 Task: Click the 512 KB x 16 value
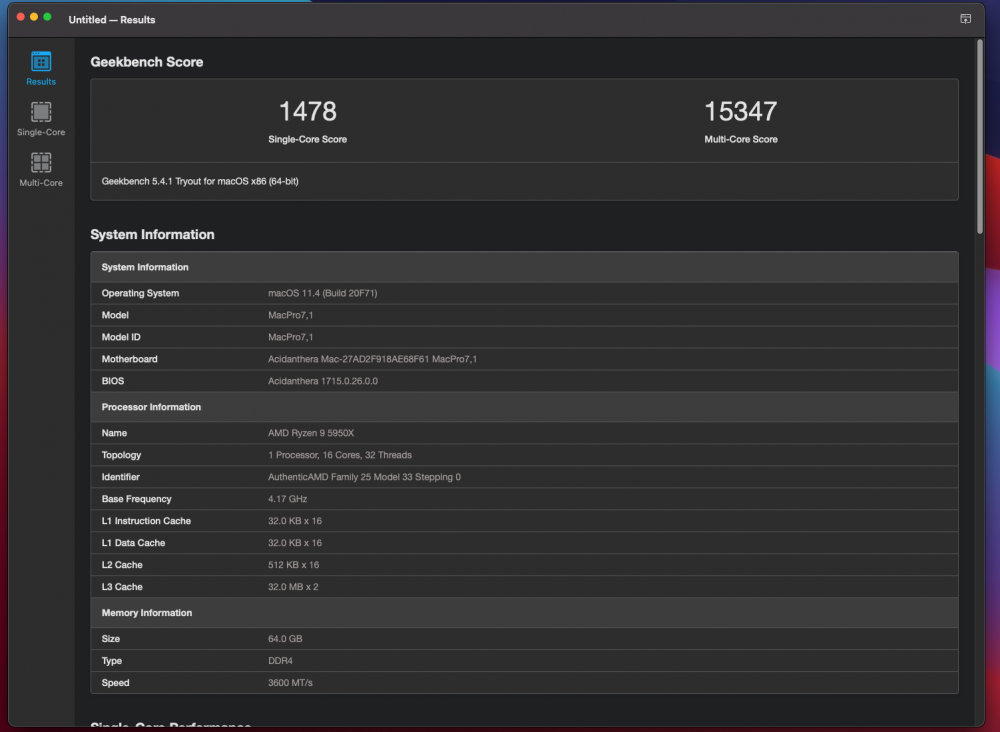click(x=293, y=565)
